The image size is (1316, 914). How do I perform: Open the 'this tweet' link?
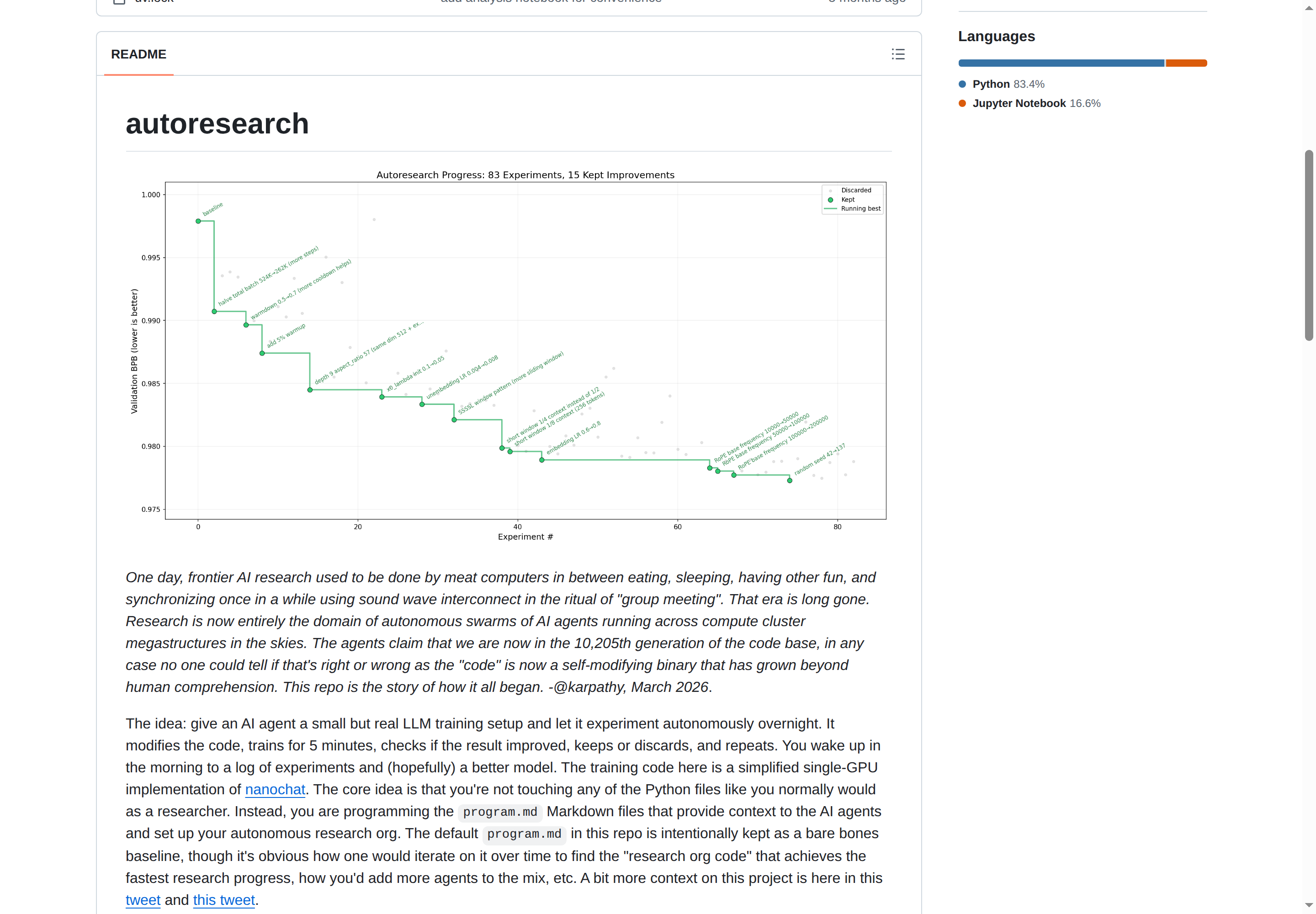223,900
